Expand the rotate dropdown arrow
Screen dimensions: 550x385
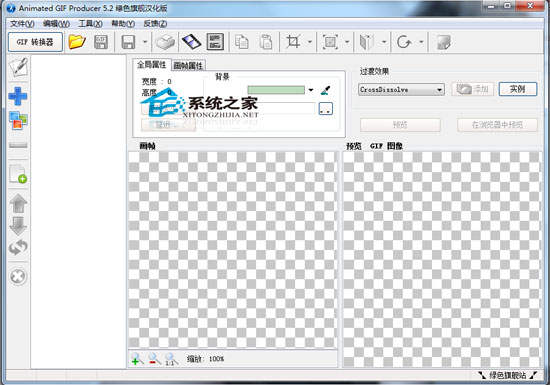[421, 42]
